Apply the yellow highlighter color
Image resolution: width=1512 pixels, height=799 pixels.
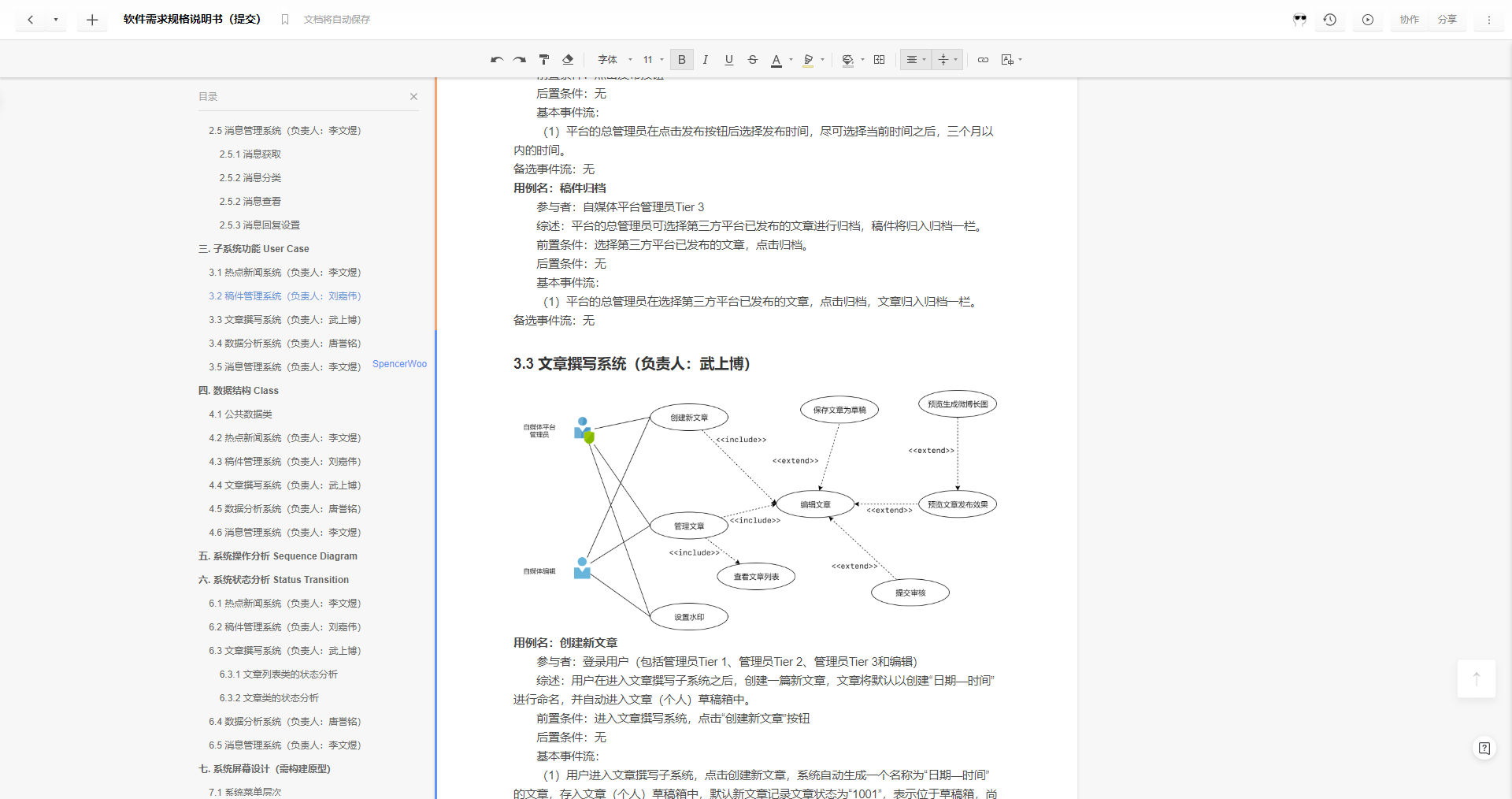point(808,60)
